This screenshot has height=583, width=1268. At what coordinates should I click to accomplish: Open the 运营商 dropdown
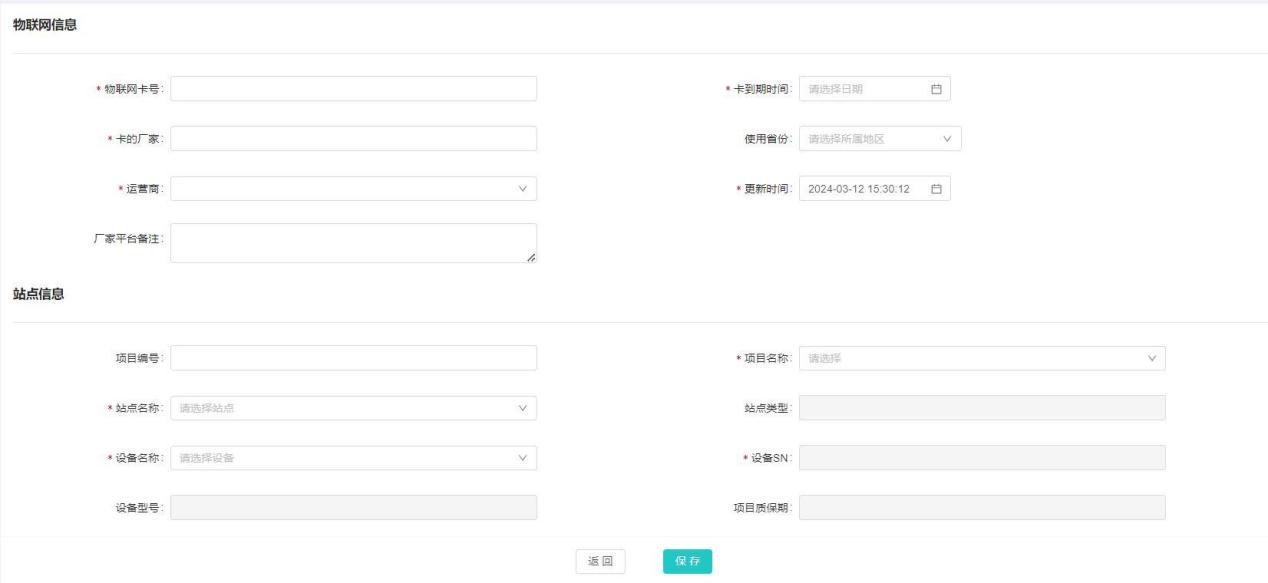point(353,189)
